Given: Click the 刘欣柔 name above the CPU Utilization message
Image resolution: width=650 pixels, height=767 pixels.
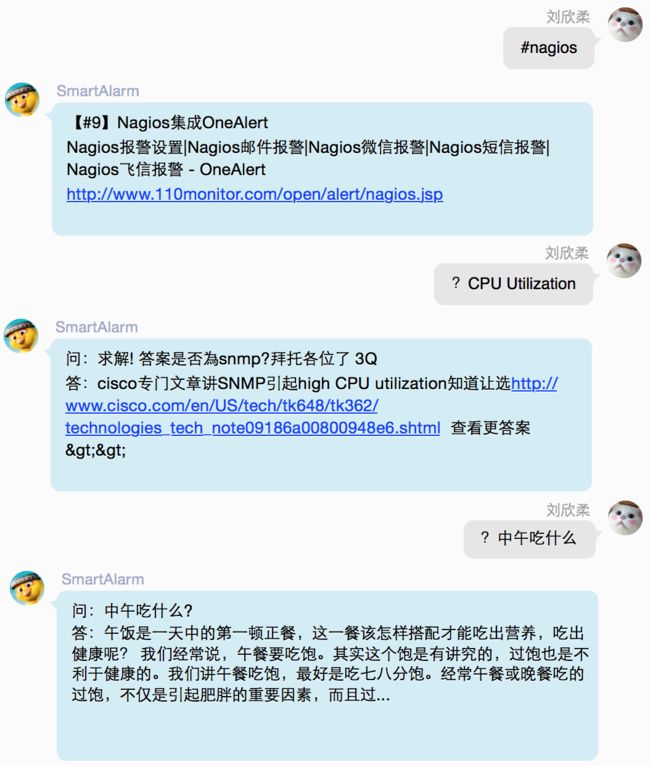Looking at the screenshot, I should pyautogui.click(x=567, y=253).
